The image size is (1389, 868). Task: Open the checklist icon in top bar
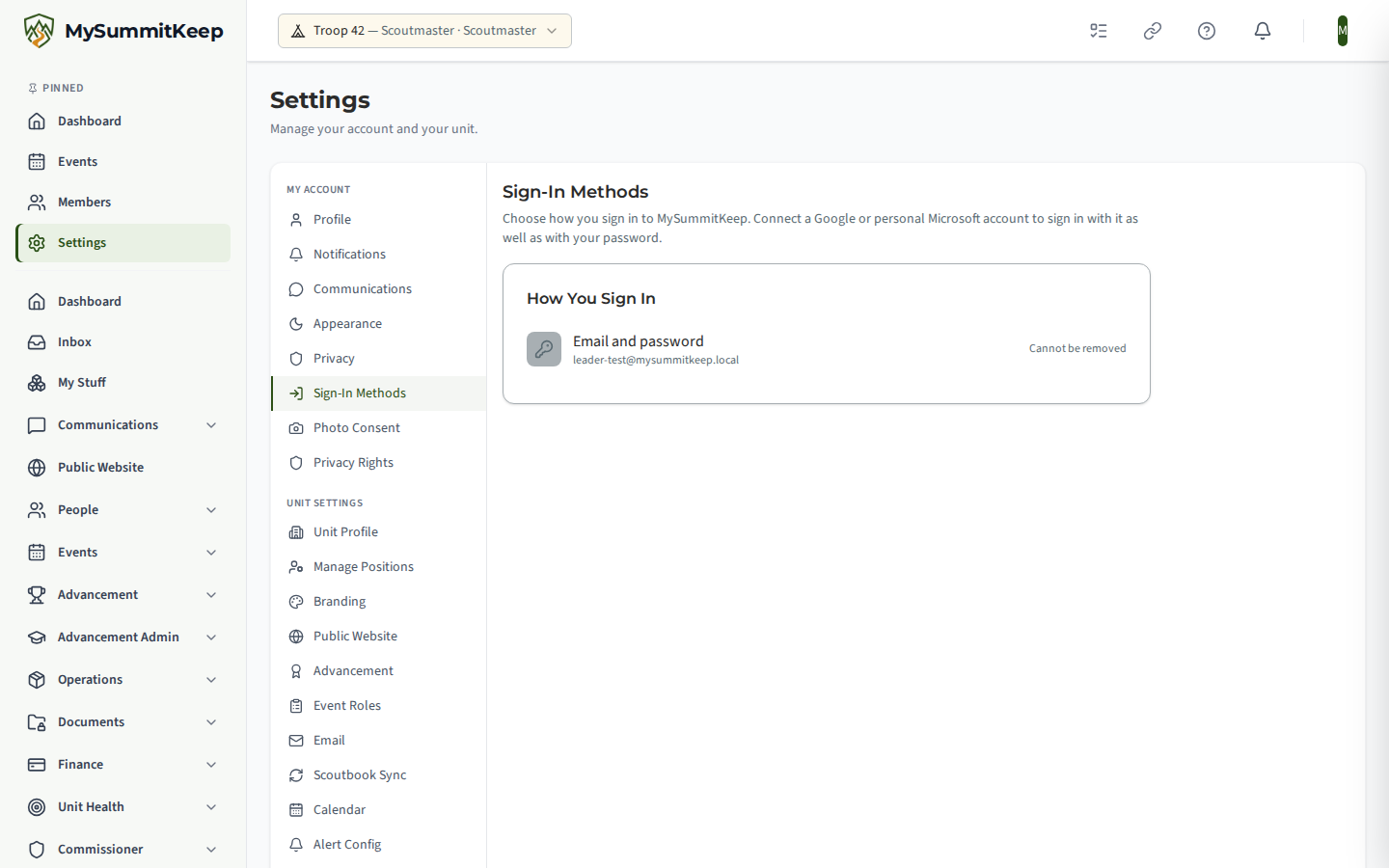[1099, 31]
